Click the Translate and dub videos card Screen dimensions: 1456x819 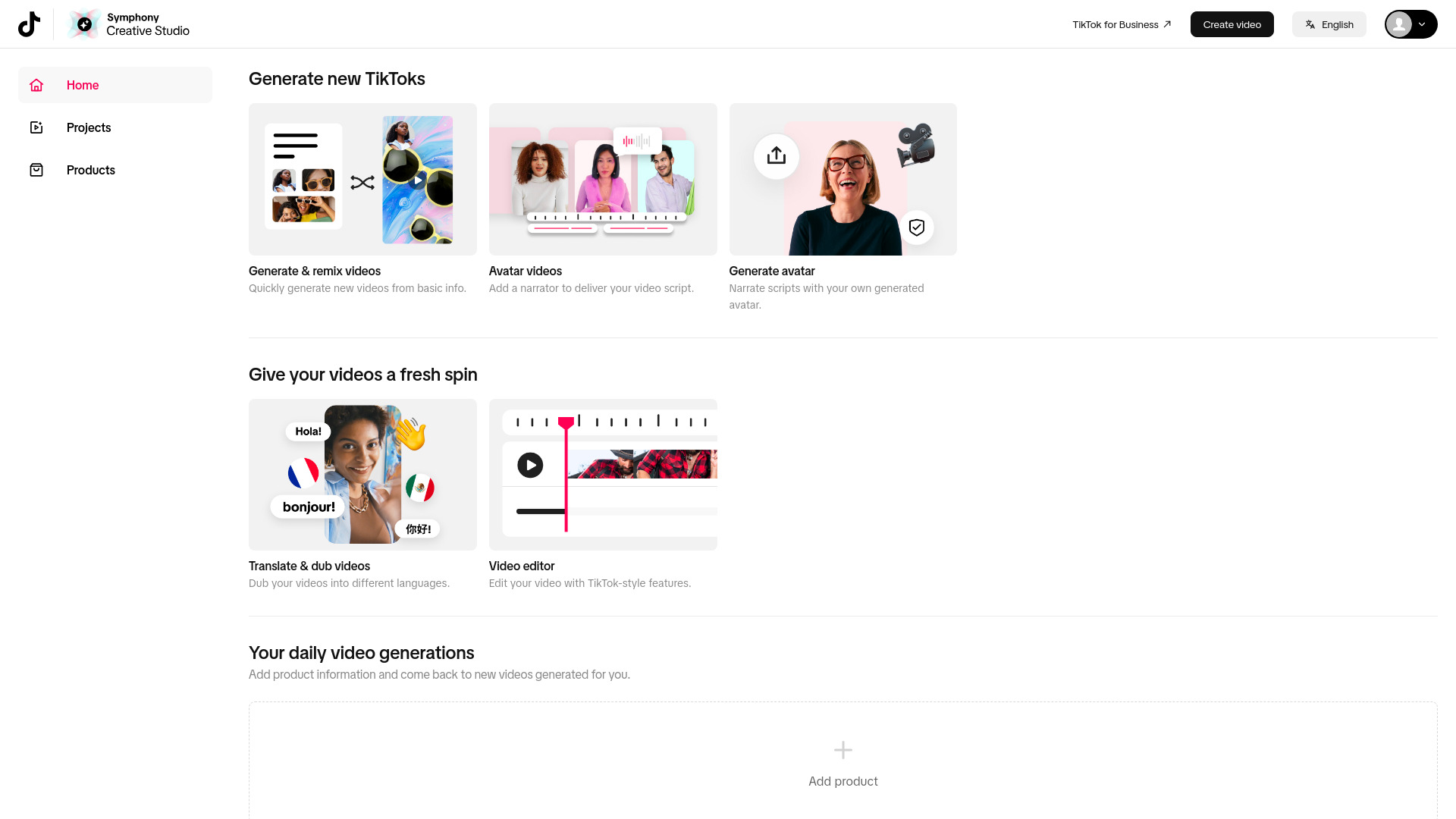362,494
